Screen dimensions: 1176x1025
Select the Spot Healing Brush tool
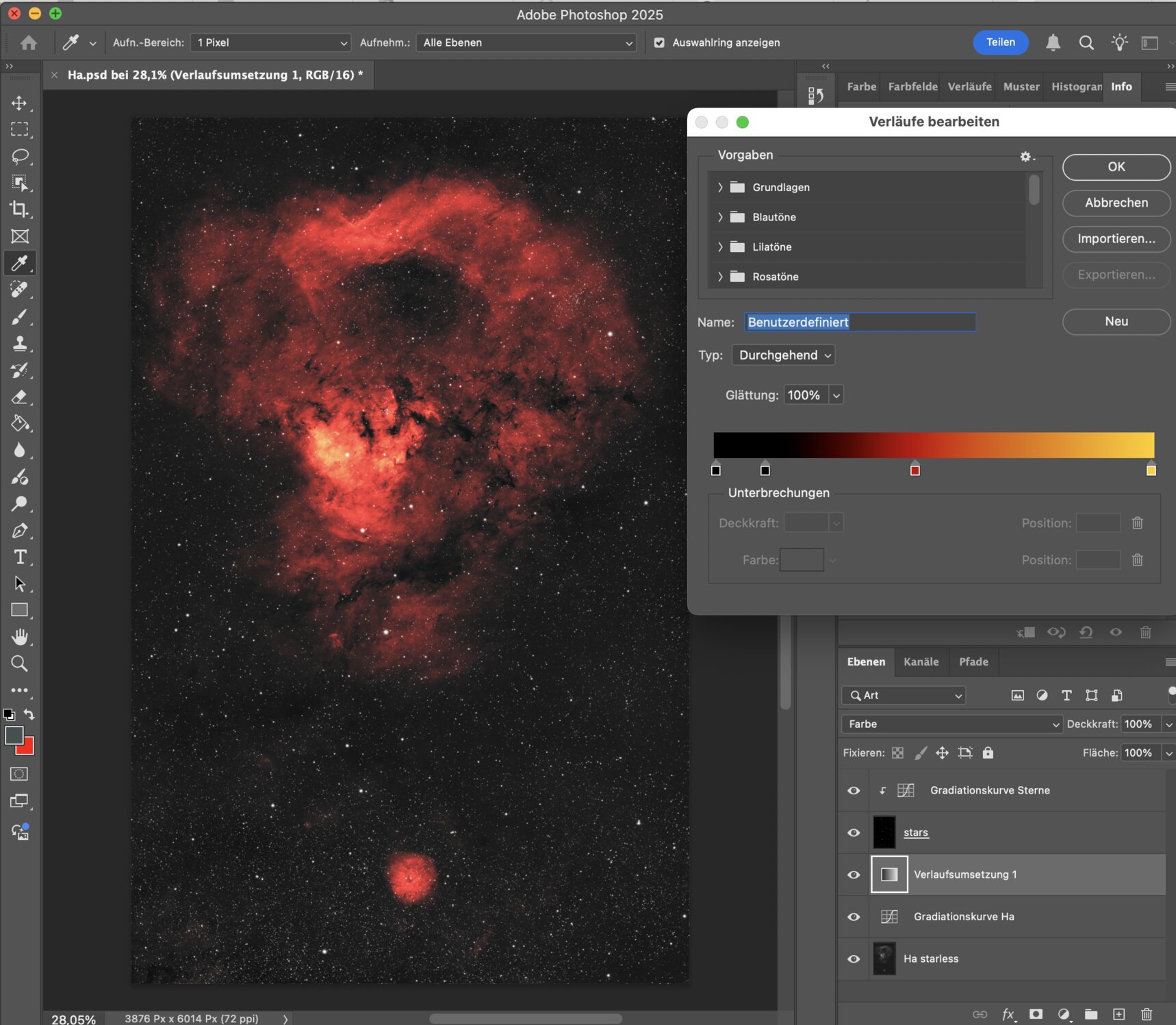[19, 290]
